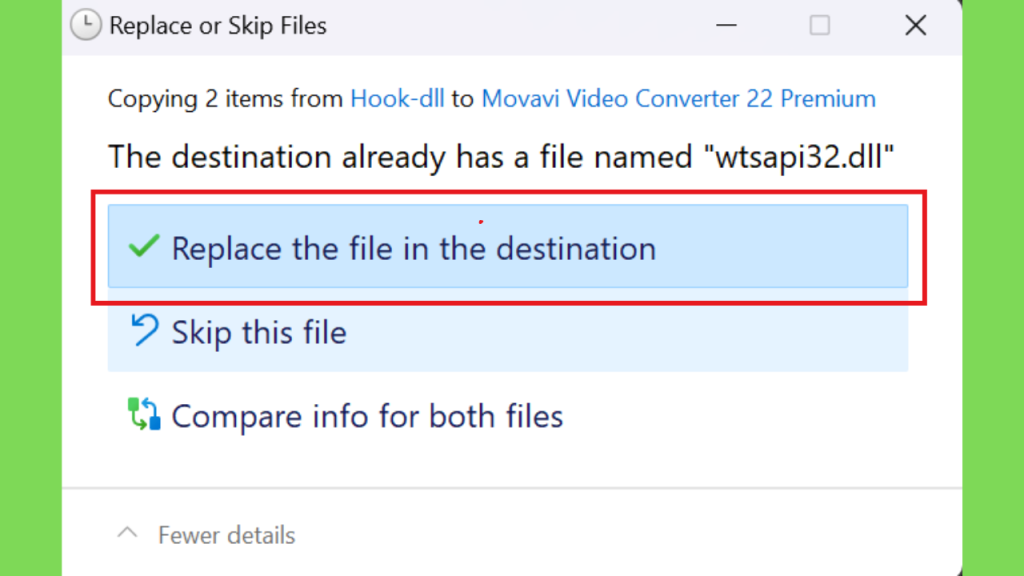This screenshot has height=576, width=1024.
Task: Click the blue undo arrow beside Skip
Action: [x=144, y=330]
